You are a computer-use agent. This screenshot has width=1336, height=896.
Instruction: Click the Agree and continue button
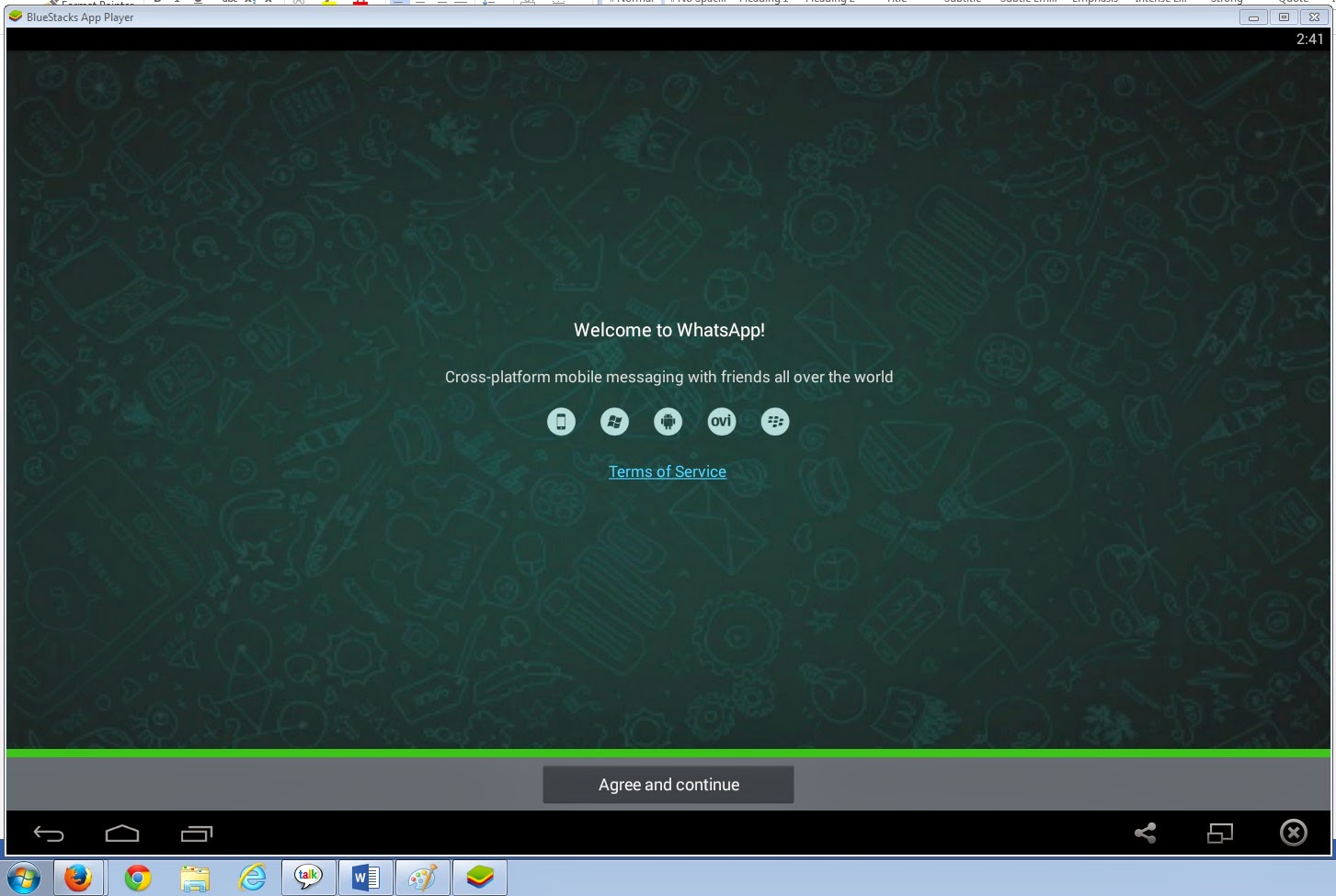coord(668,785)
